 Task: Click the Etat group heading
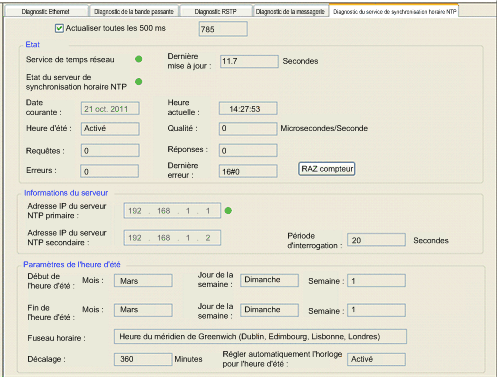point(32,45)
